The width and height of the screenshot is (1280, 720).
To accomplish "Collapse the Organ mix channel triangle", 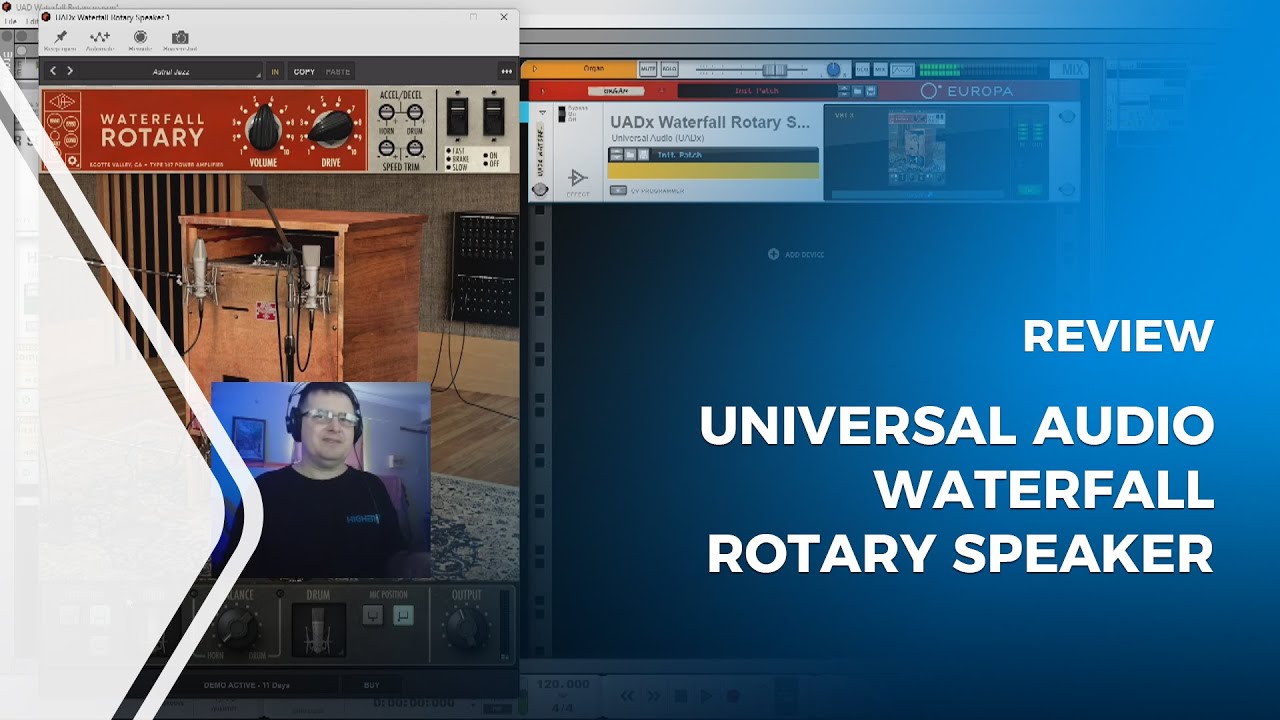I will coord(535,69).
